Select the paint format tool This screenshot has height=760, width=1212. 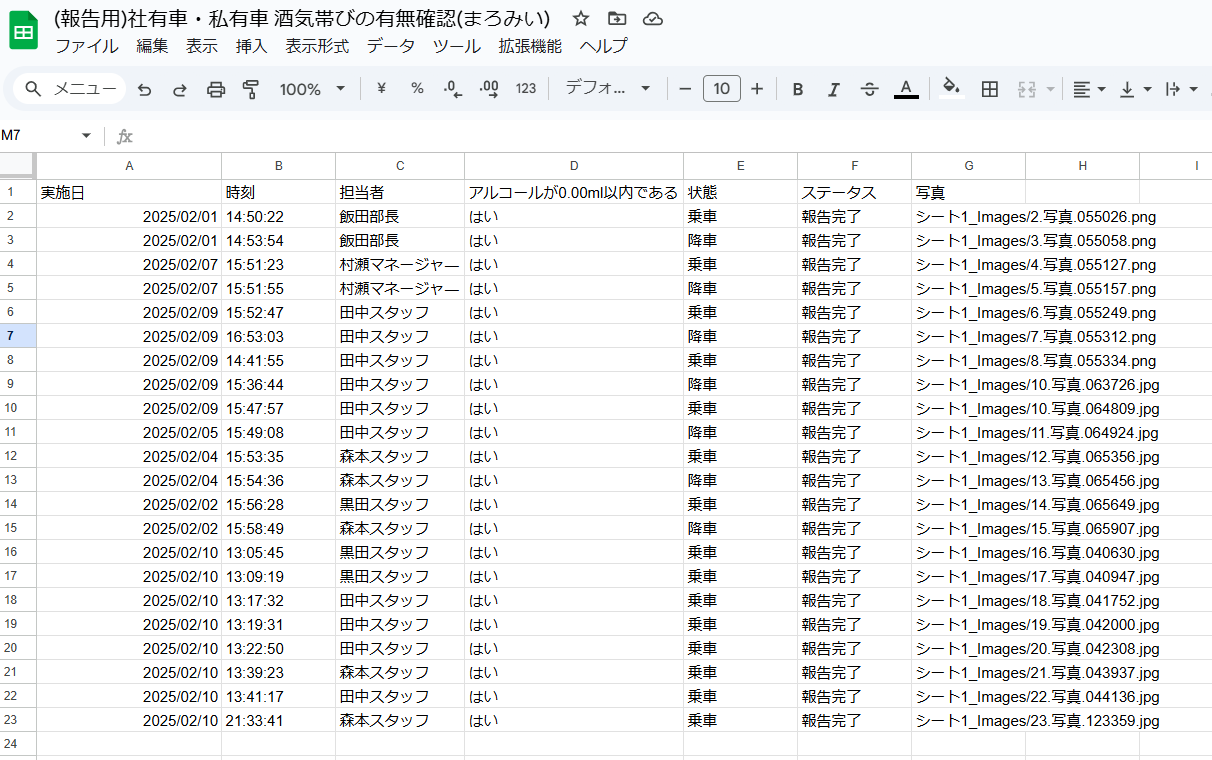[250, 89]
